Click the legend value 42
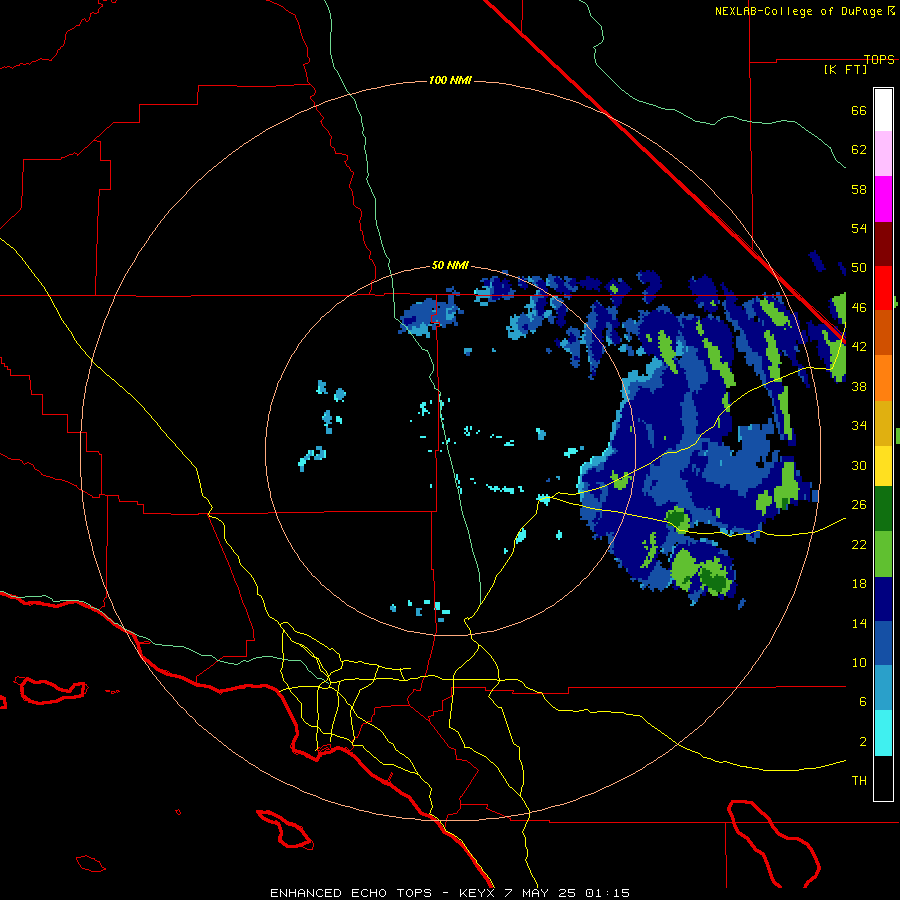Screen dimensions: 900x900 859,347
